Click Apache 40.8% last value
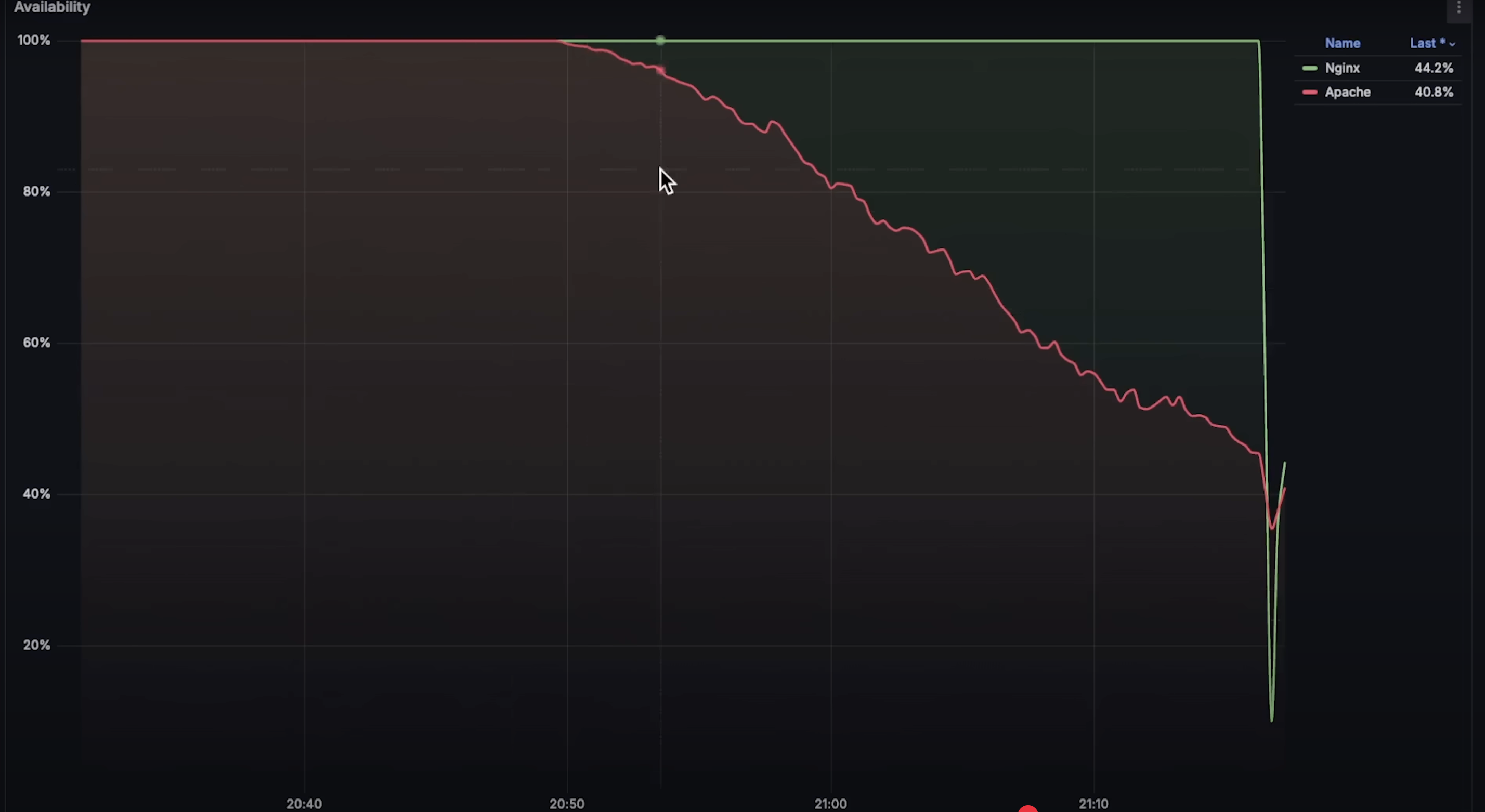Screen dimensions: 1485x812 (1433, 92)
